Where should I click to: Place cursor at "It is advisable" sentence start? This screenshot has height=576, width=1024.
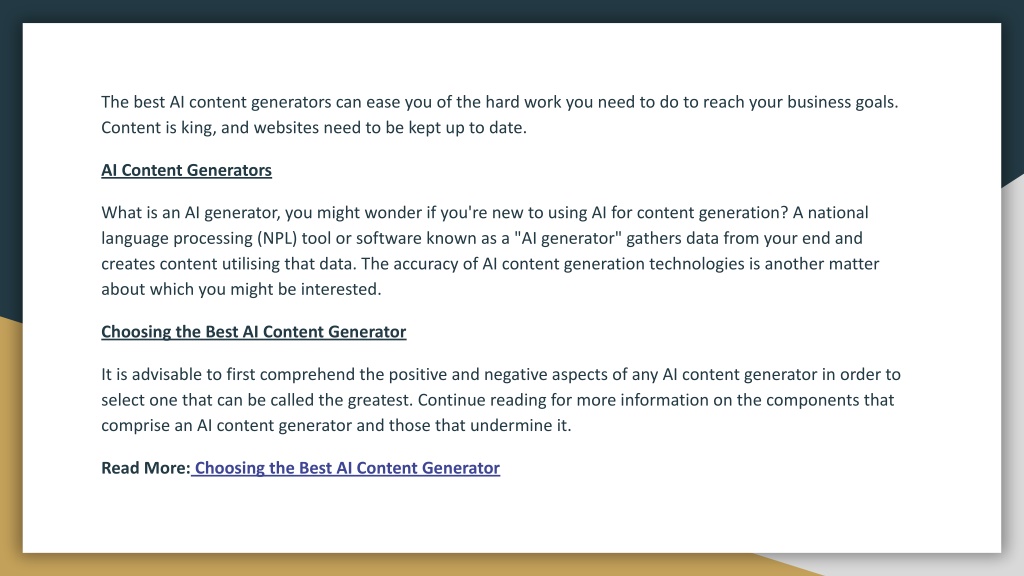click(x=103, y=374)
